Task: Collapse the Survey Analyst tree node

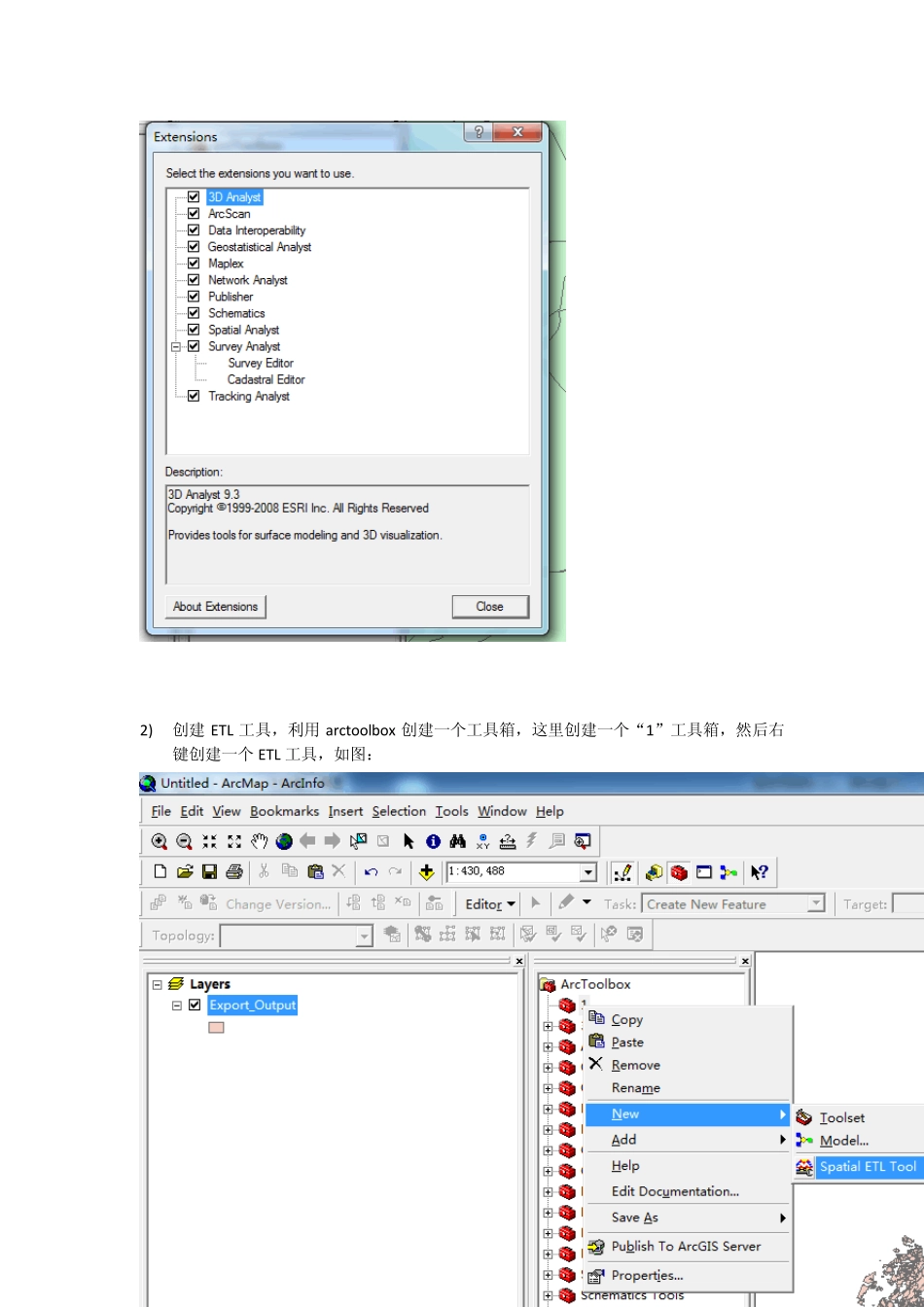Action: (177, 346)
